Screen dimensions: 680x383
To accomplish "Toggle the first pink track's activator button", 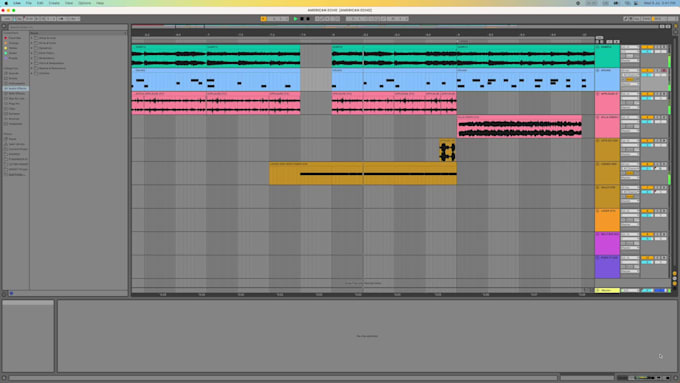I will click(647, 94).
